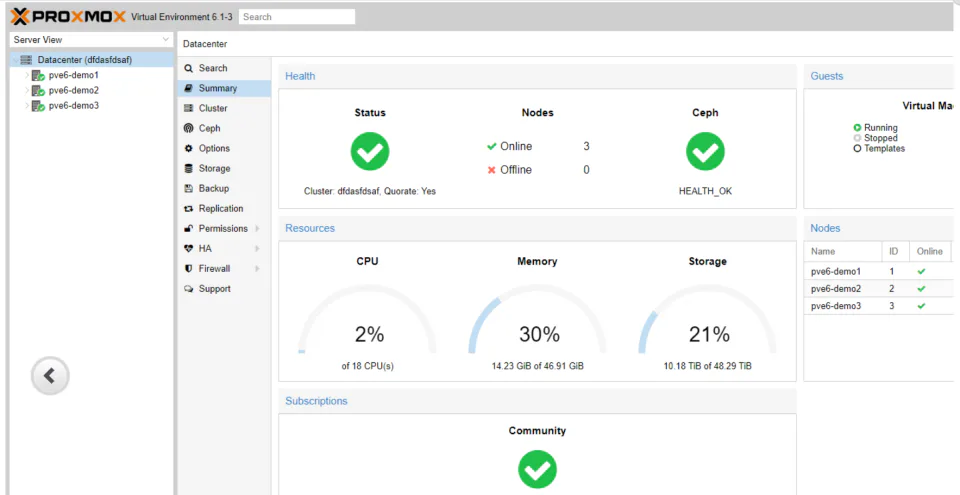Click the HA heartbeat icon
The height and width of the screenshot is (495, 960).
pos(189,249)
